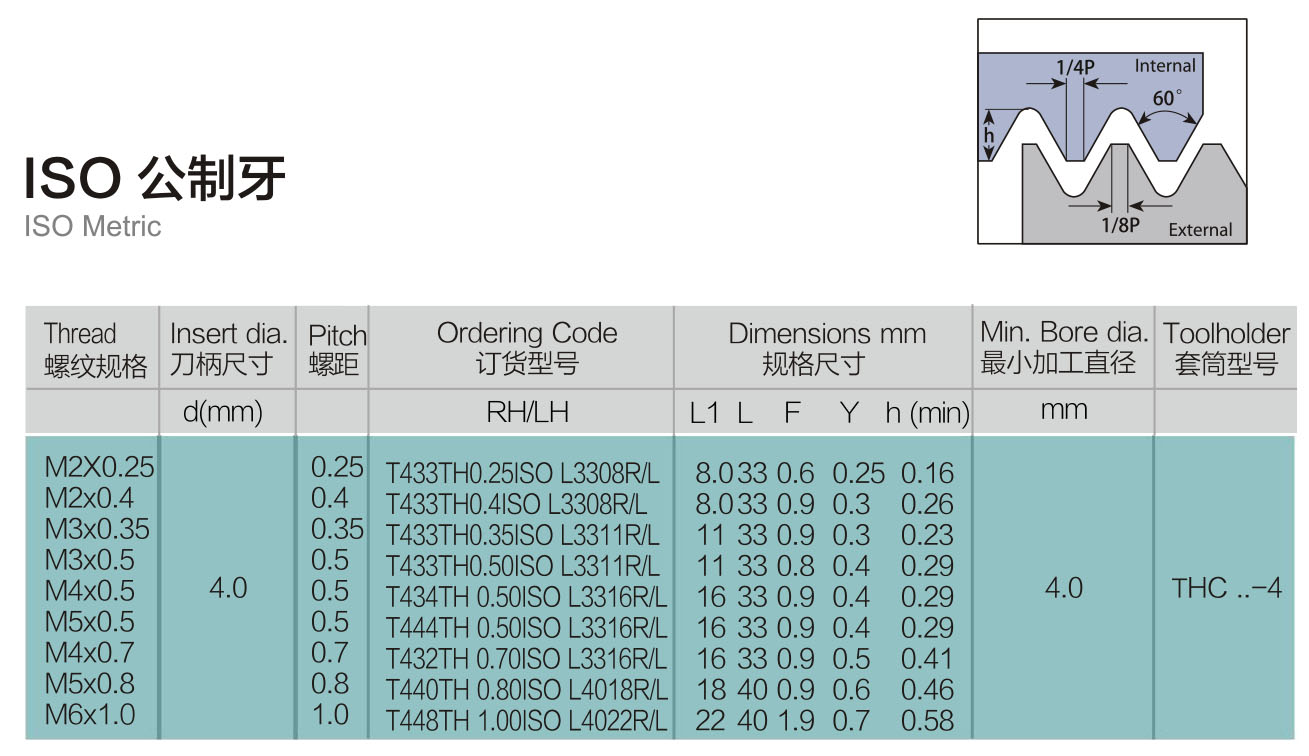Viewport: 1309px width, 756px height.
Task: Click ordering code T448TH 1.00ISO L4022R/L
Action: (x=524, y=716)
